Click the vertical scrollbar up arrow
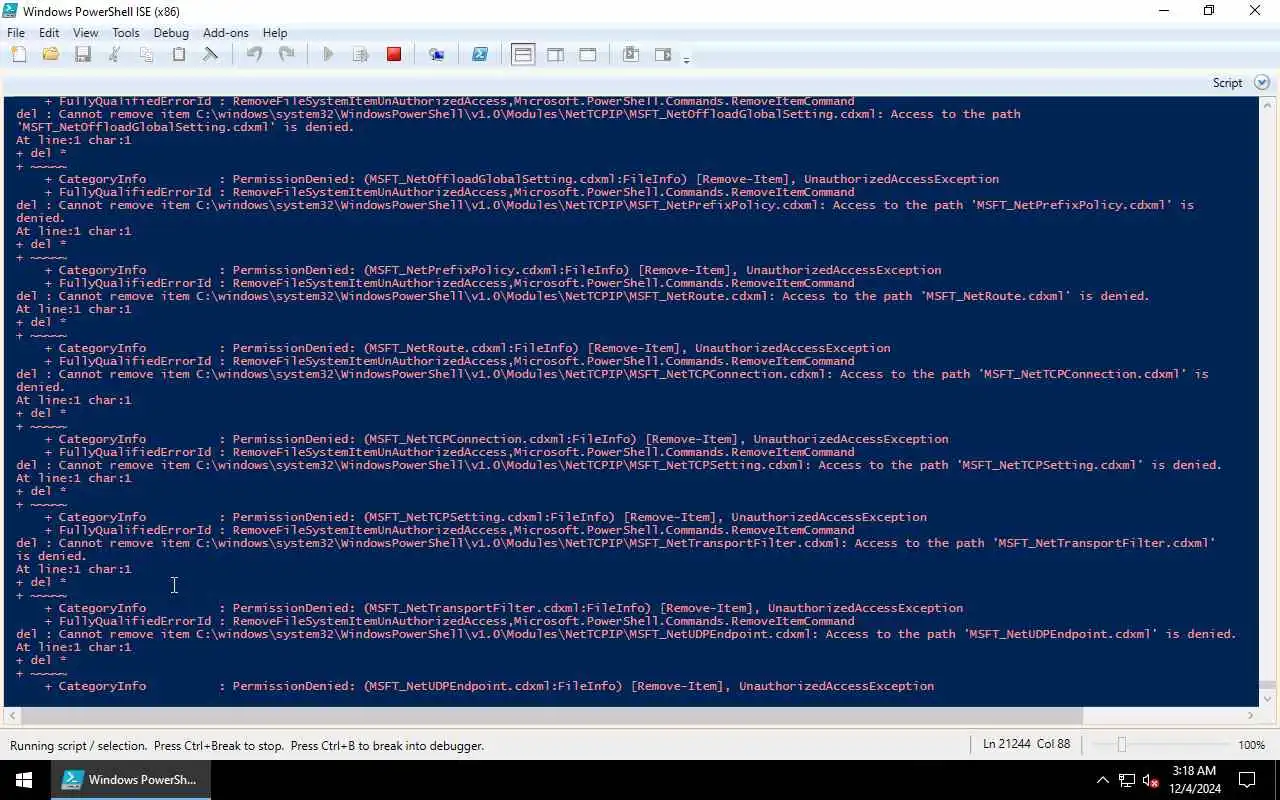The image size is (1280, 800). (1268, 105)
